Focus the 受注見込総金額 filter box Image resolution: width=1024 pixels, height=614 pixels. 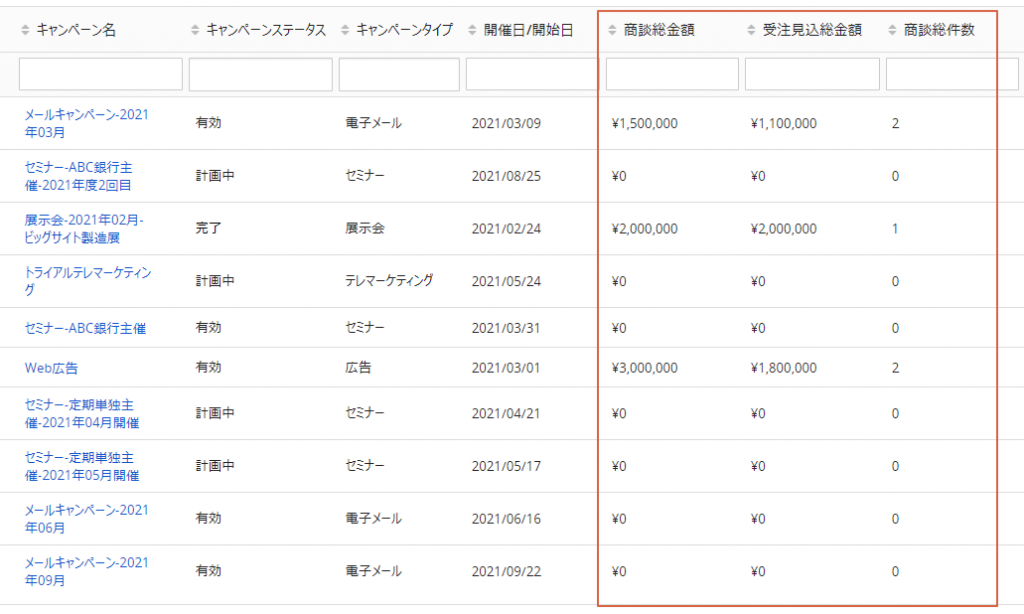812,74
